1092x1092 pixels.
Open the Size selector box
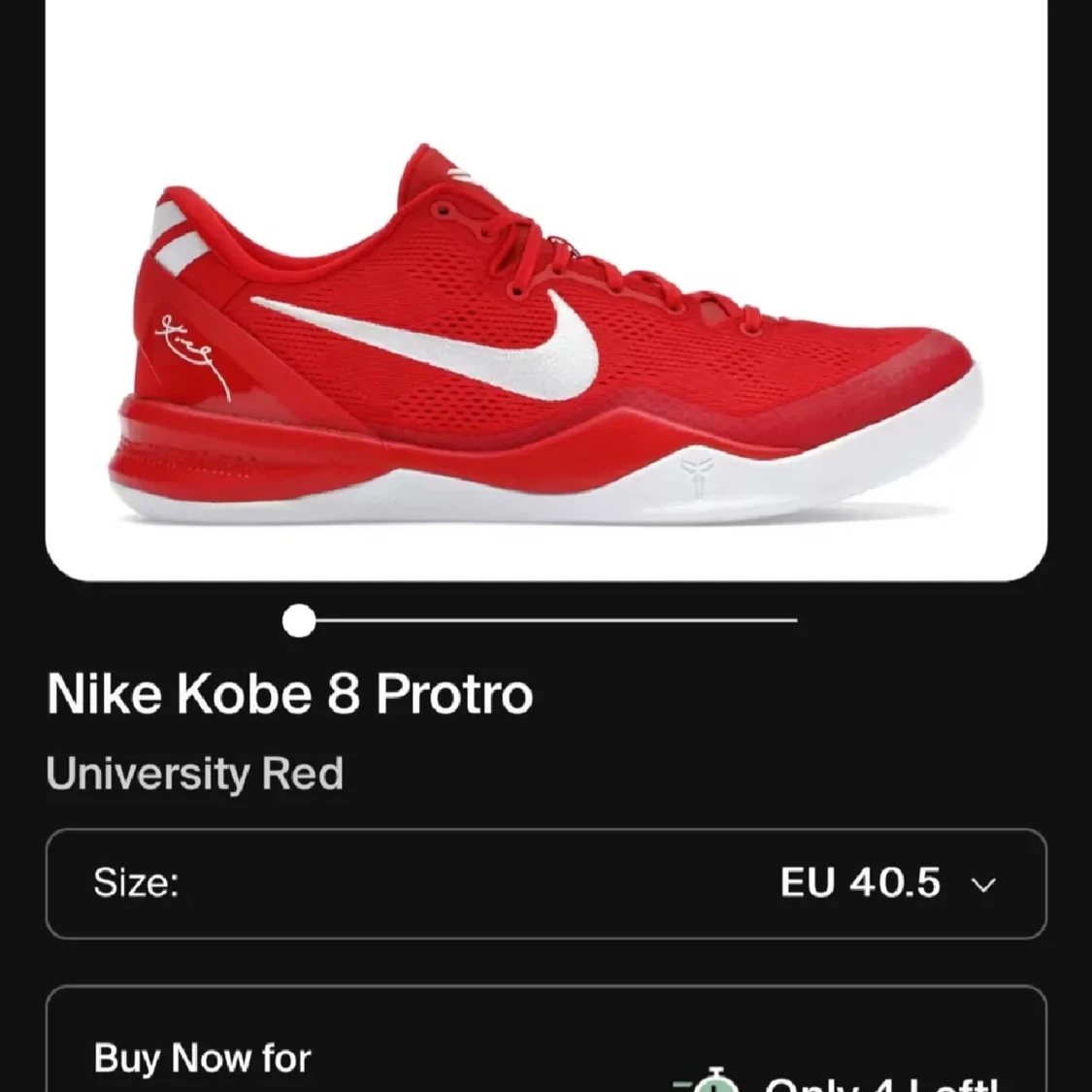pyautogui.click(x=546, y=883)
